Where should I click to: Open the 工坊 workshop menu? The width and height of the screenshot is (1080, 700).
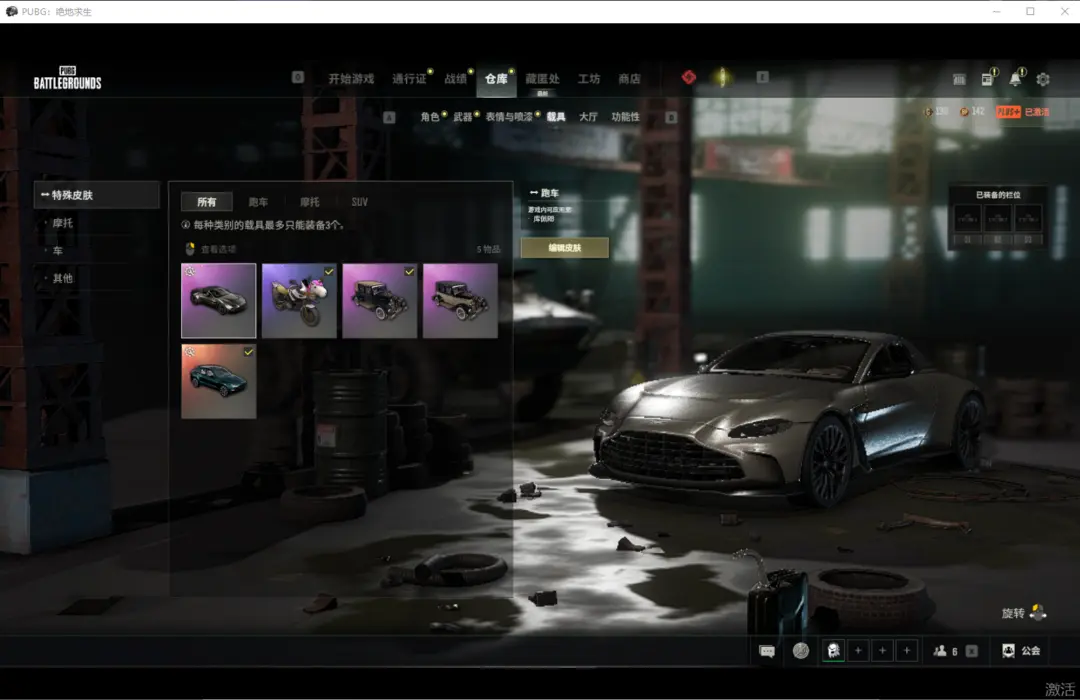pos(588,79)
